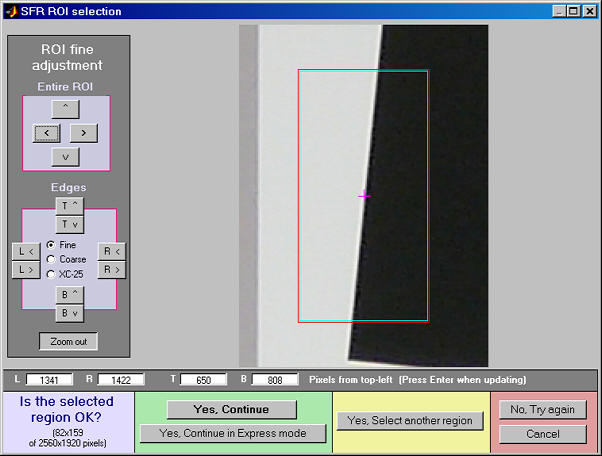
Task: Click the MATLAB icon in title bar
Action: (x=11, y=12)
